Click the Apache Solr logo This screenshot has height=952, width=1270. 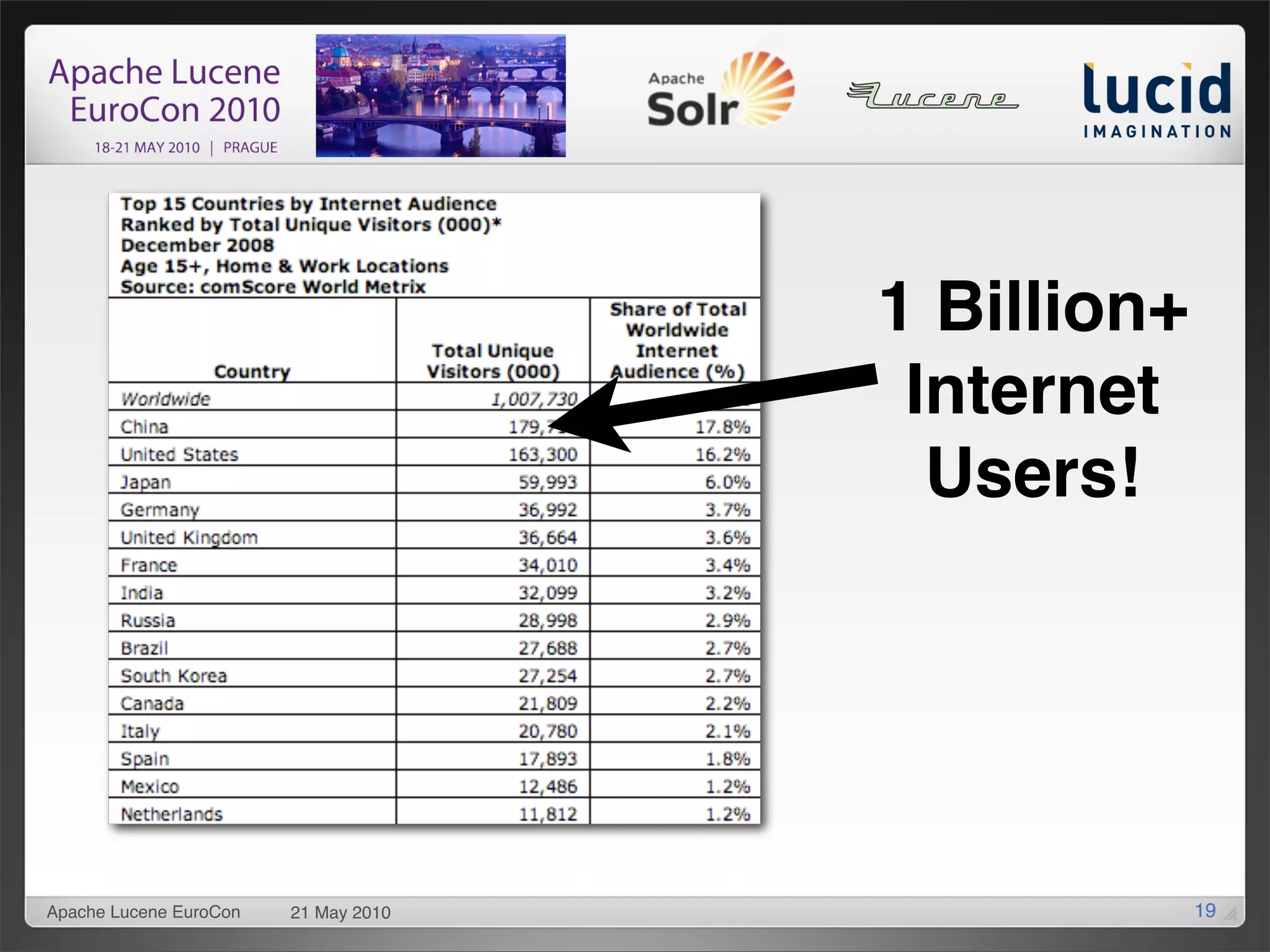click(721, 90)
